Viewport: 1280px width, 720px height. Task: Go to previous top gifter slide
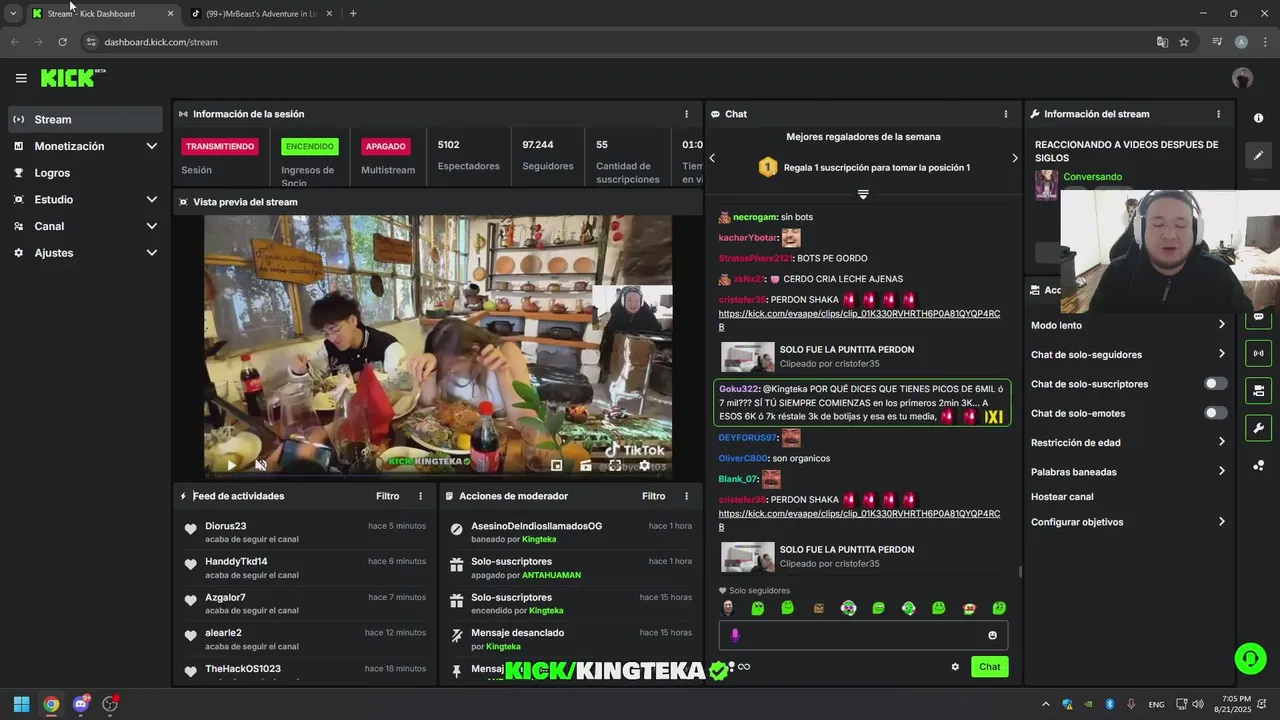tap(712, 158)
